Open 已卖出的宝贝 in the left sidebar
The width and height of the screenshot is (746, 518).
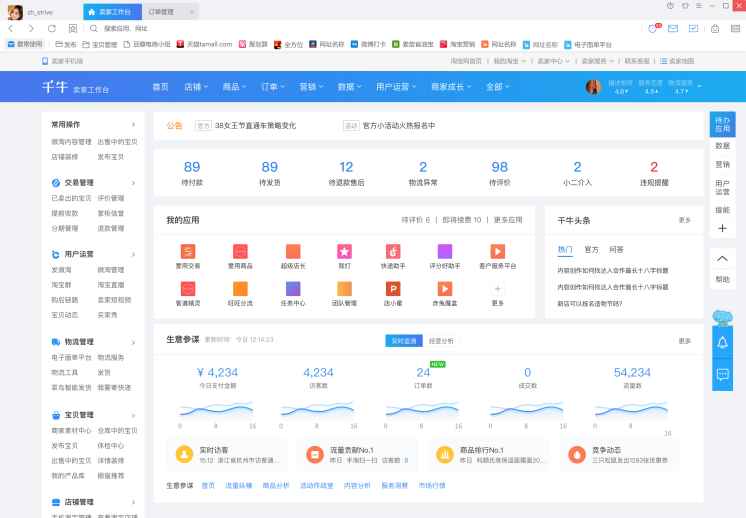tap(71, 198)
